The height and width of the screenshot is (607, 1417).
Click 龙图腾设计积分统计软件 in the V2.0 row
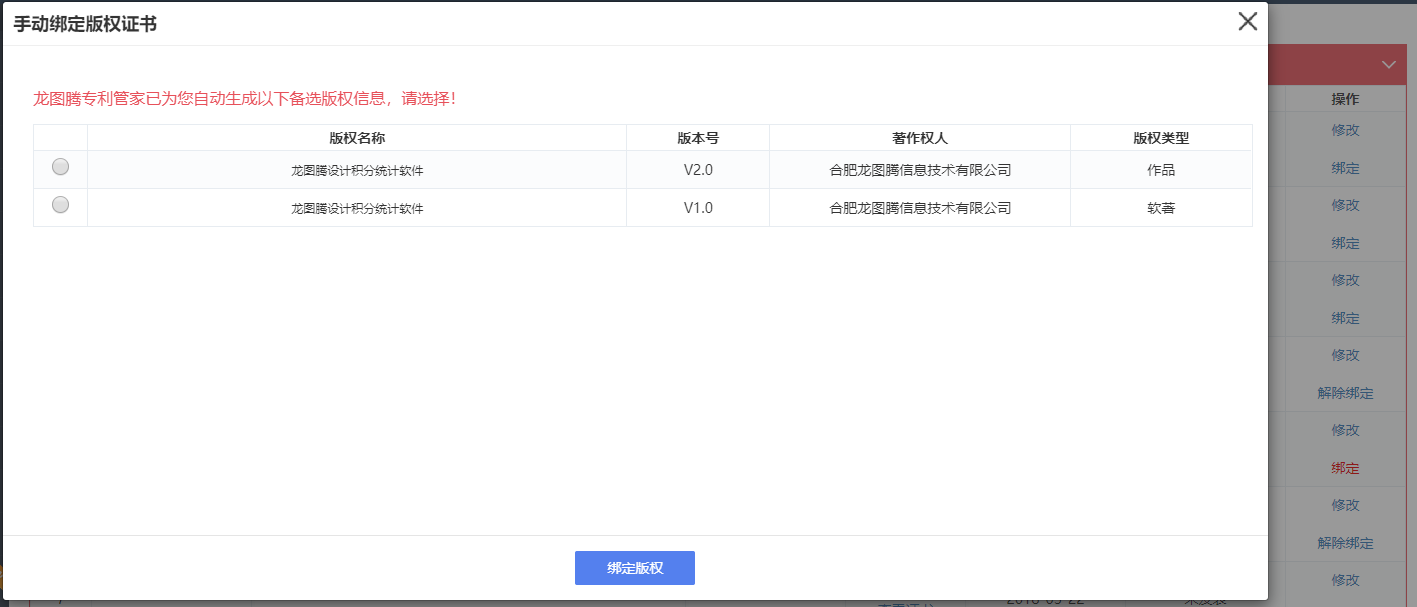357,171
